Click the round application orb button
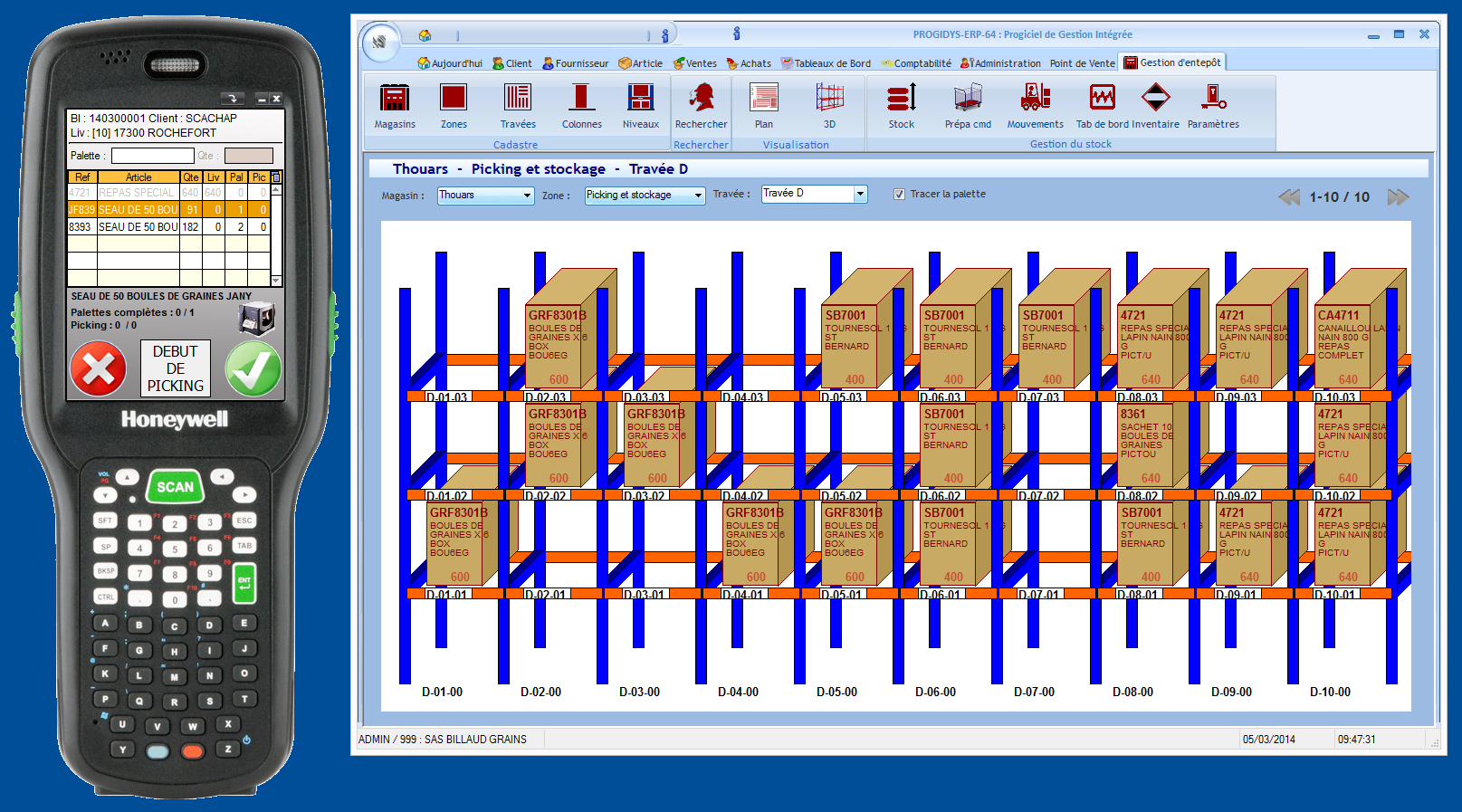 pyautogui.click(x=380, y=42)
